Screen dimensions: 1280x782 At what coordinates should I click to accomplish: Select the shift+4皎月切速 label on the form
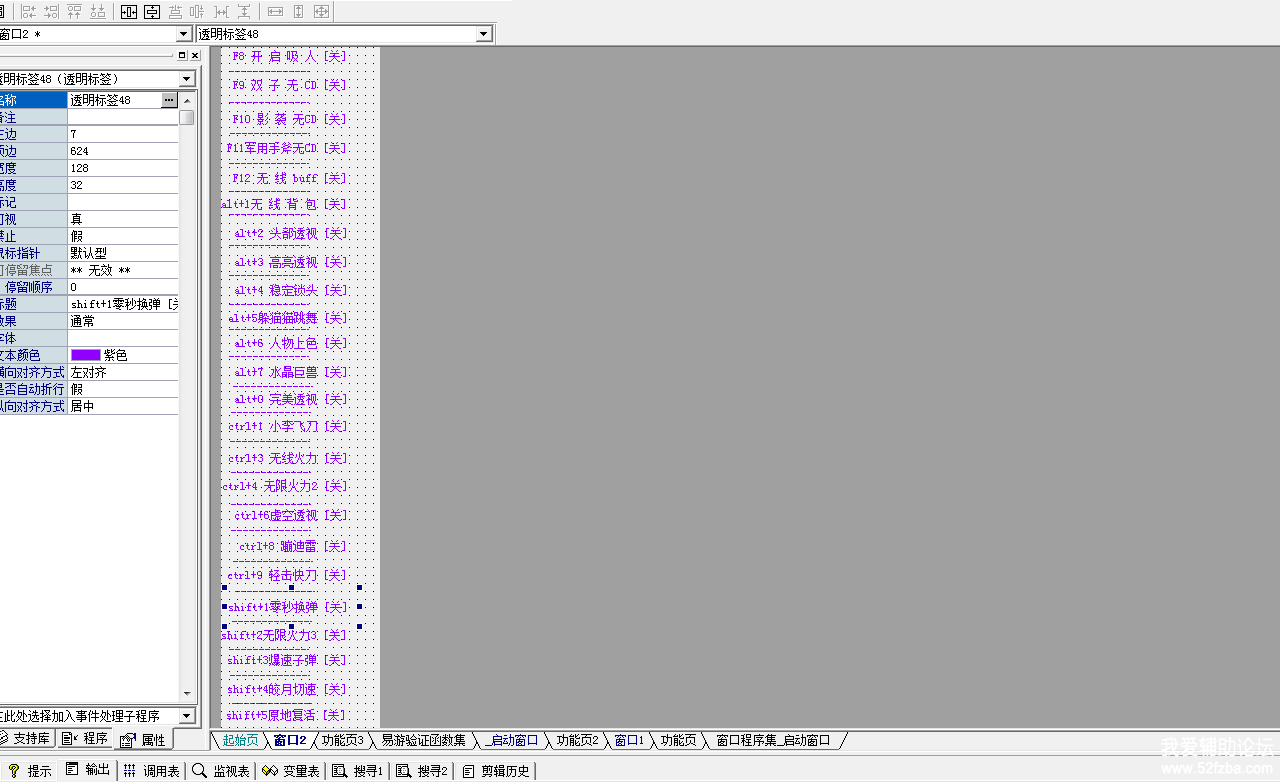pos(287,689)
